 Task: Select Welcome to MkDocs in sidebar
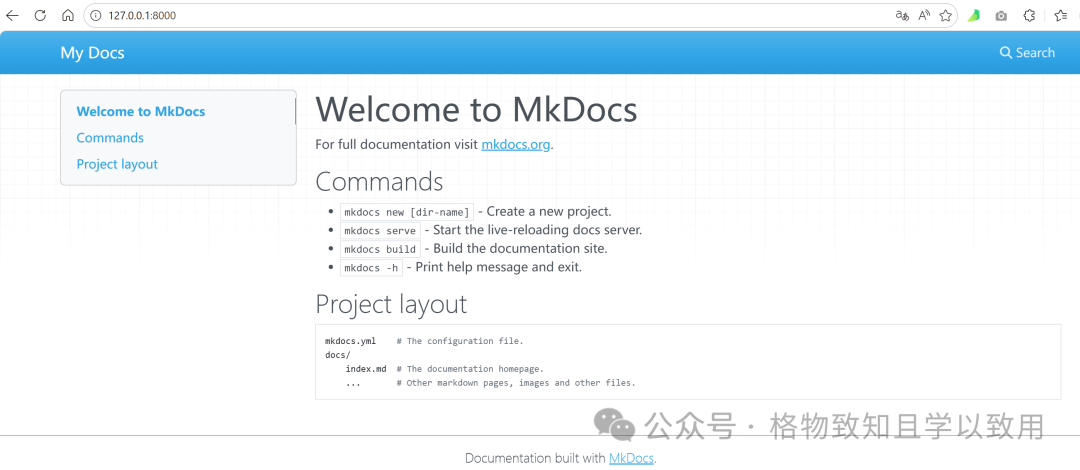tap(141, 112)
